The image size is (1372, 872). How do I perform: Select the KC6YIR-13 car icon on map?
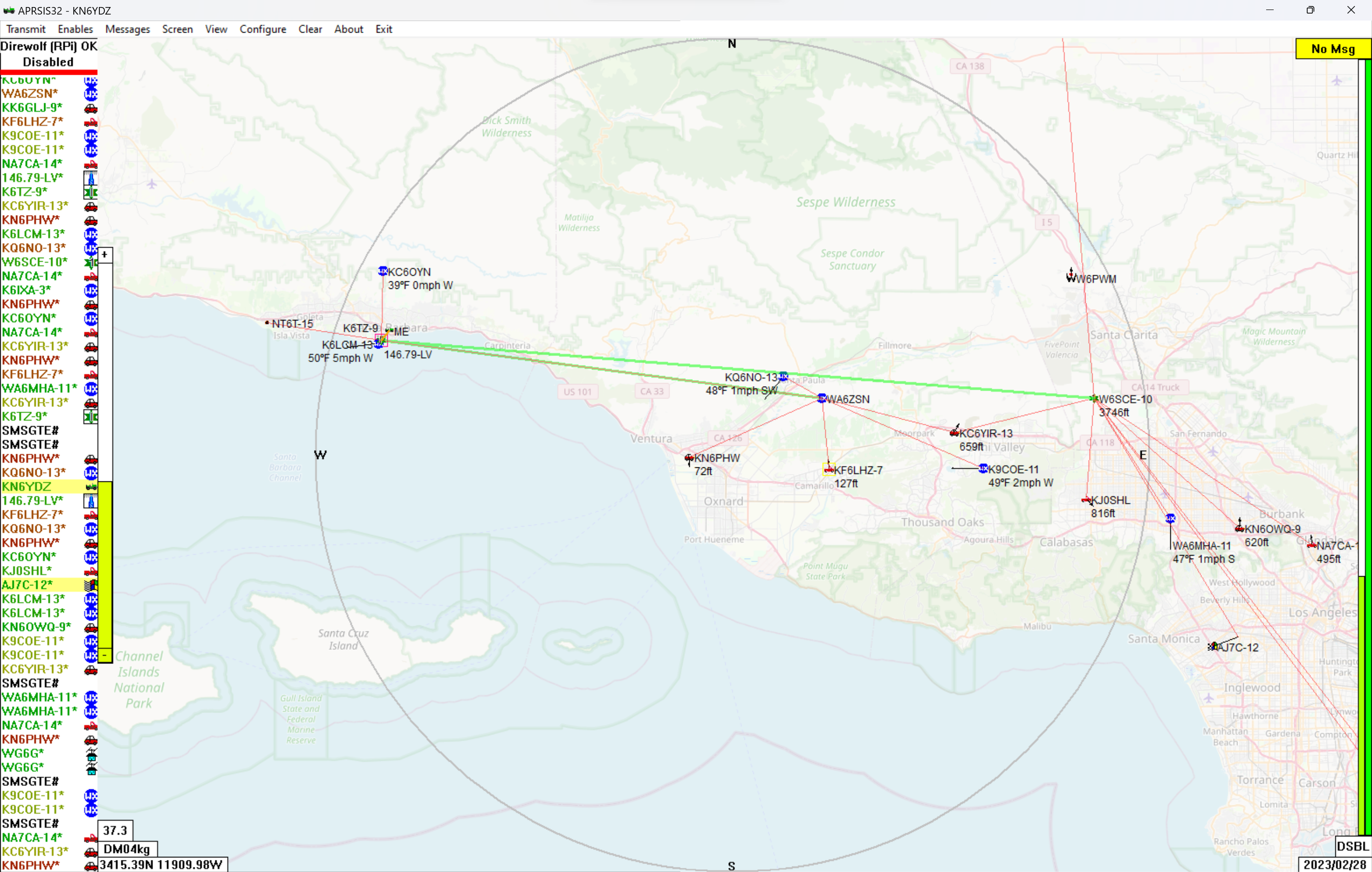click(955, 432)
